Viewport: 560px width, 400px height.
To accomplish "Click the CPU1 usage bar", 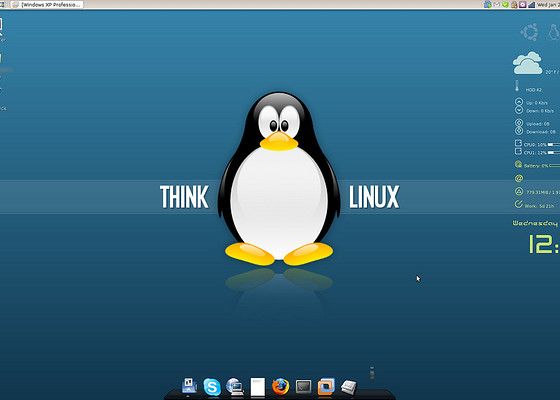I will click(x=554, y=152).
